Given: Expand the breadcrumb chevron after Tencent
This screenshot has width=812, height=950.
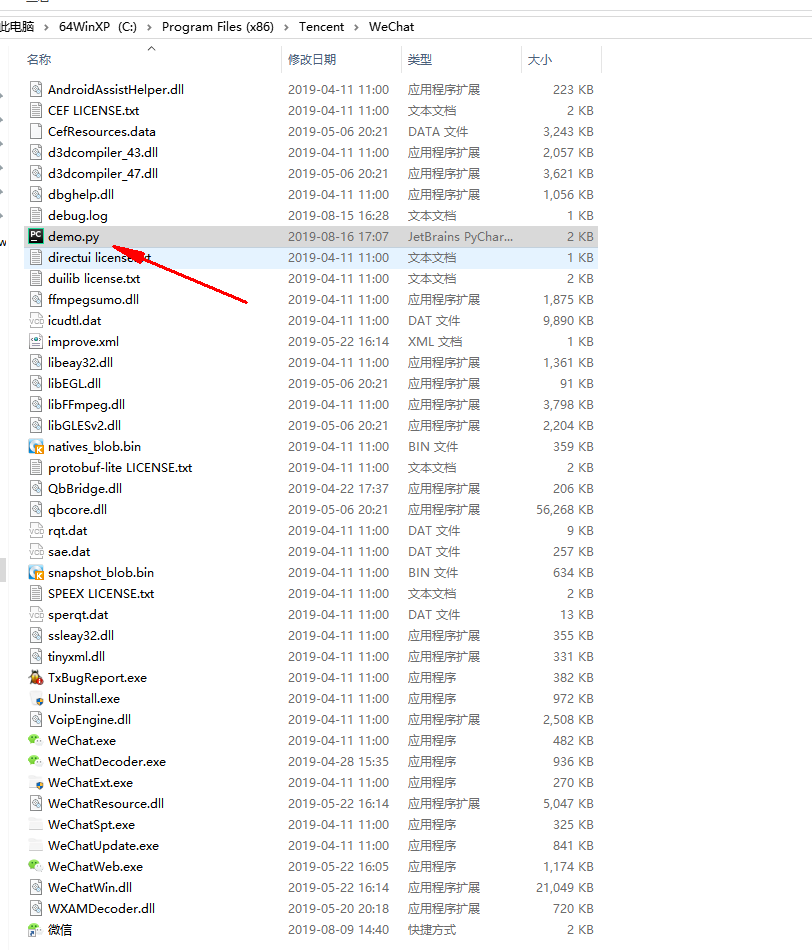Looking at the screenshot, I should point(356,27).
